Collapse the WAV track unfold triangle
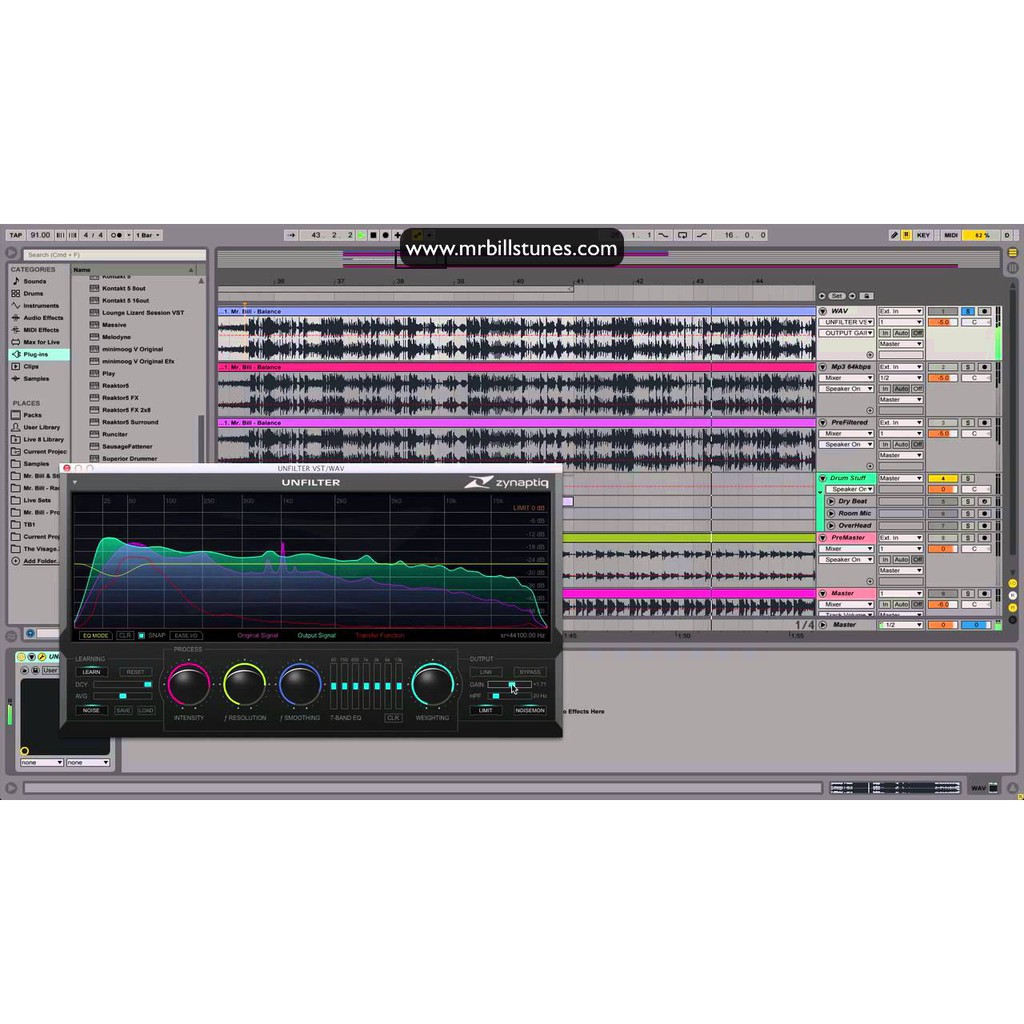 coord(823,312)
